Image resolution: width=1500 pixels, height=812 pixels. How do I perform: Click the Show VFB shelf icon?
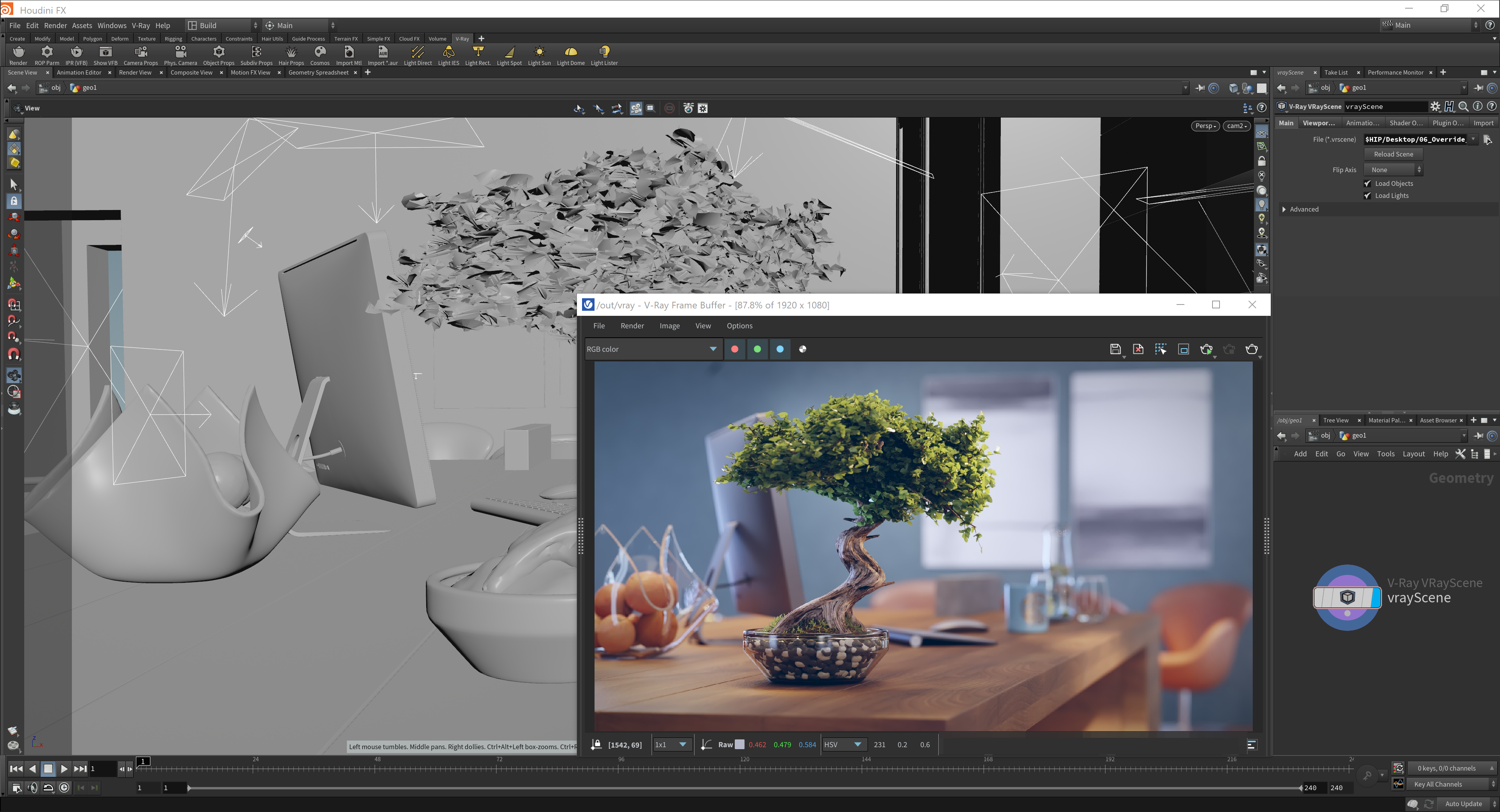(x=105, y=55)
